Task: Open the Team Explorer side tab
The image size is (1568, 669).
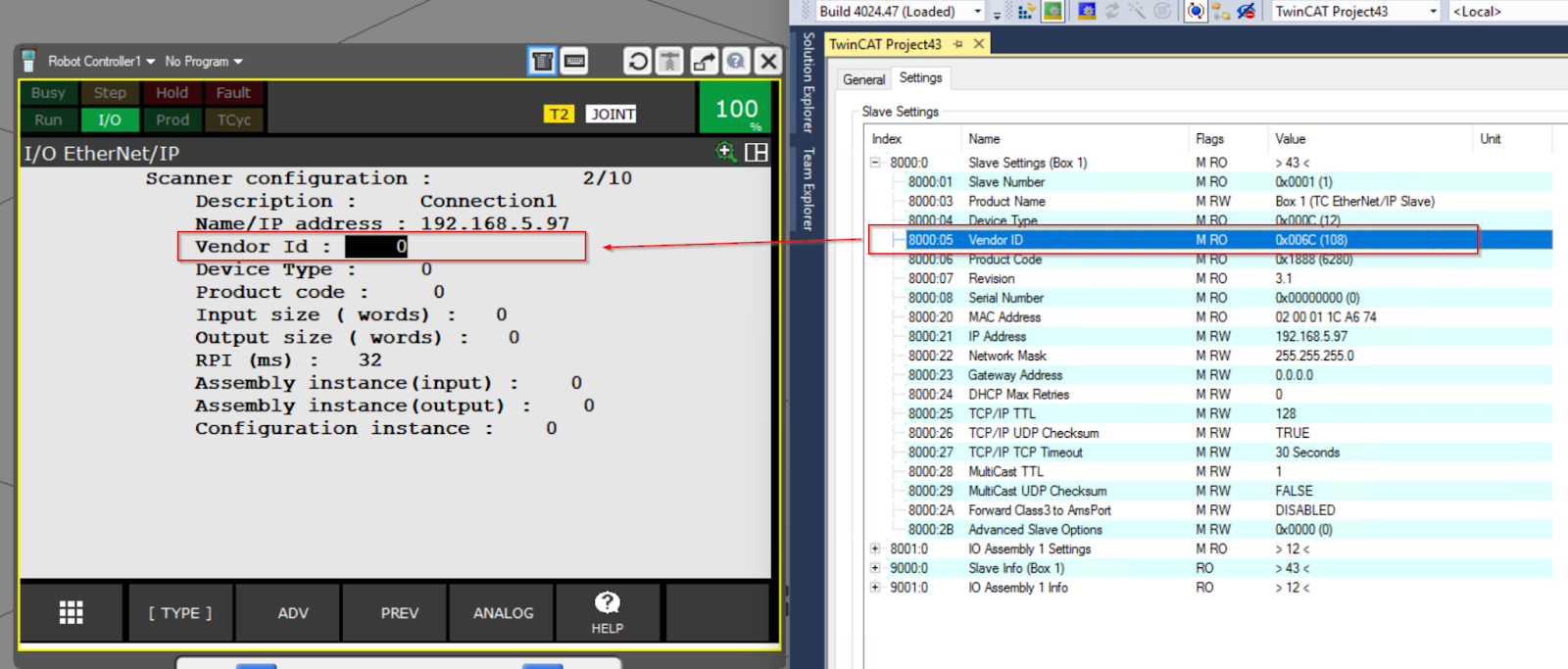Action: click(808, 189)
